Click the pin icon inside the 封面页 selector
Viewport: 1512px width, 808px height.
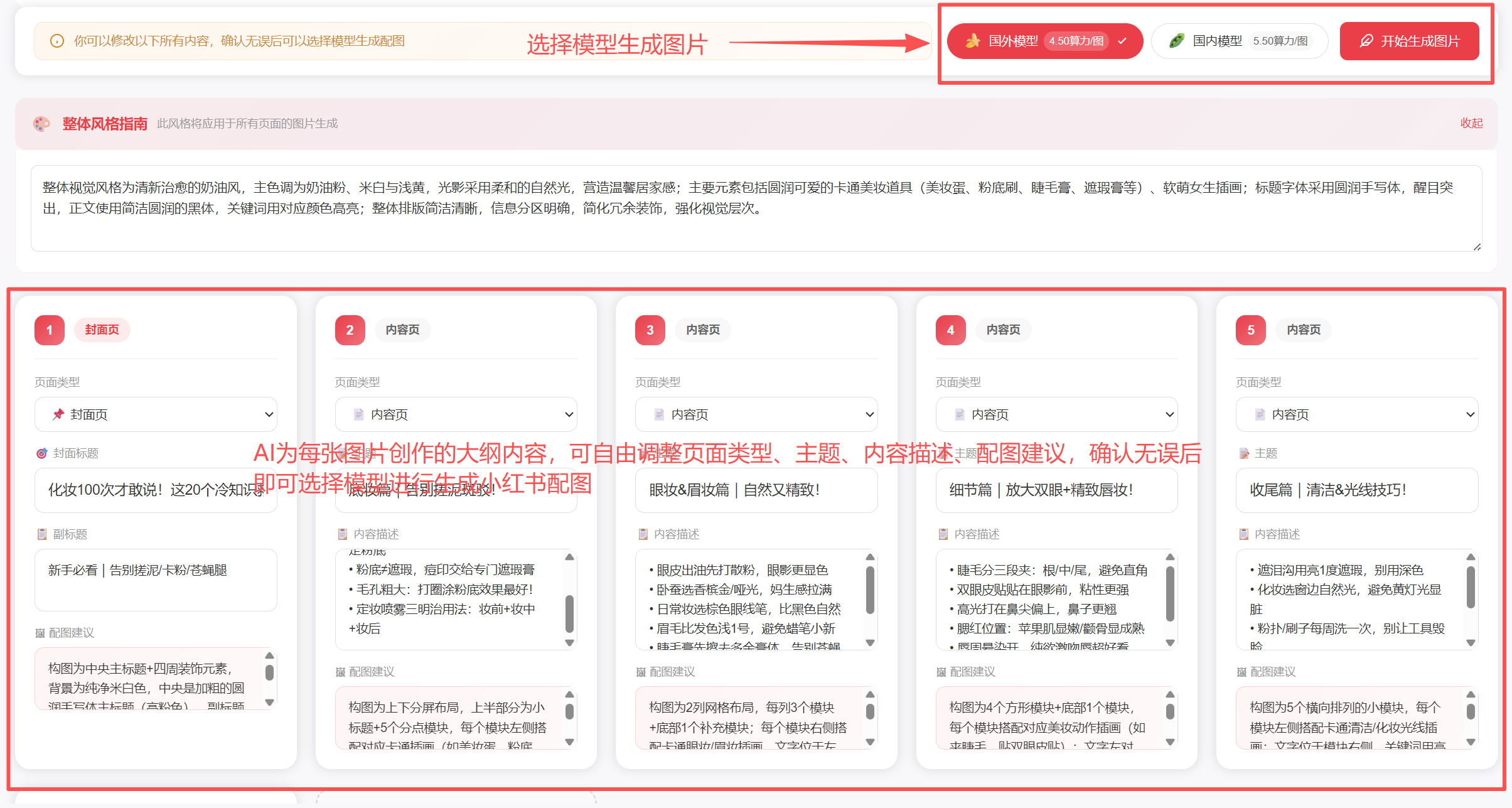pyautogui.click(x=58, y=414)
